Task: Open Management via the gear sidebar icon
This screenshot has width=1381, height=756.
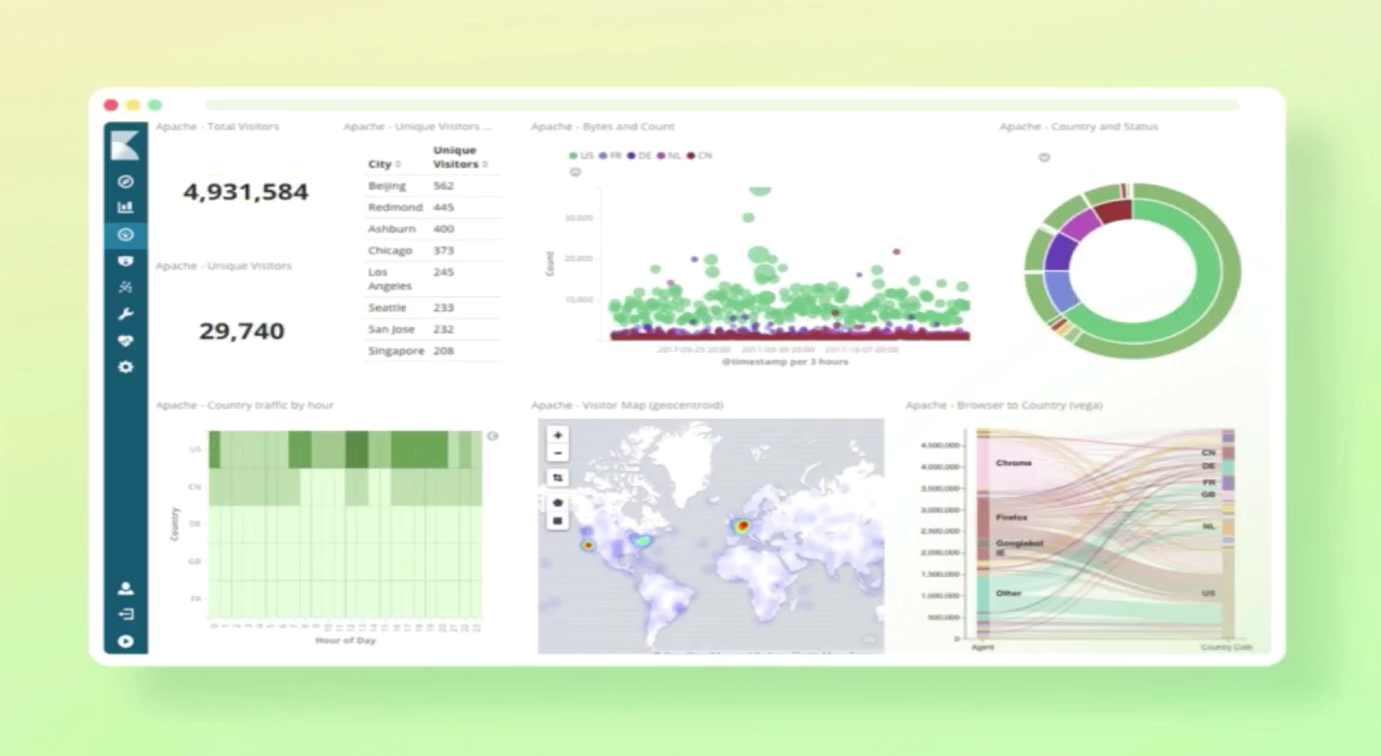Action: [x=125, y=367]
